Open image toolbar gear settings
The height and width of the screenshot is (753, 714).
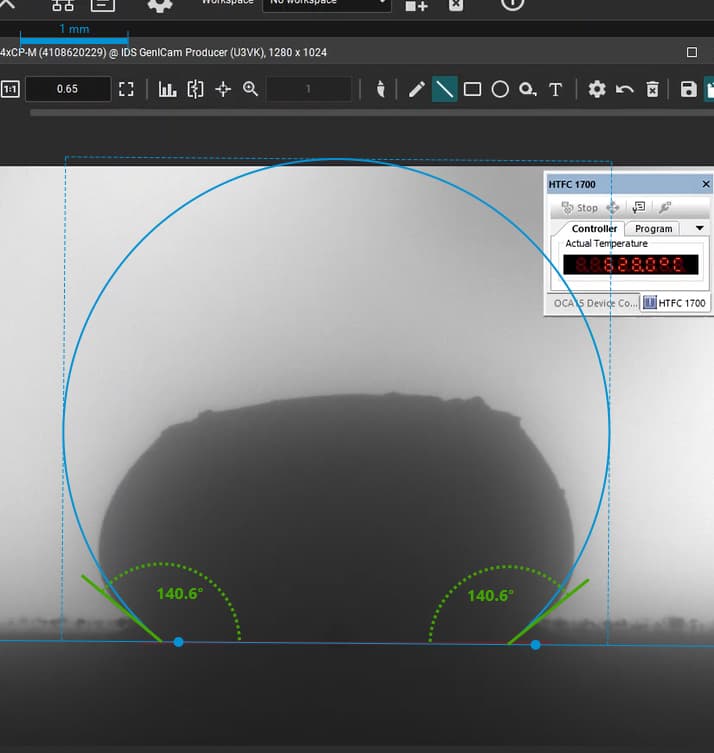click(x=597, y=89)
